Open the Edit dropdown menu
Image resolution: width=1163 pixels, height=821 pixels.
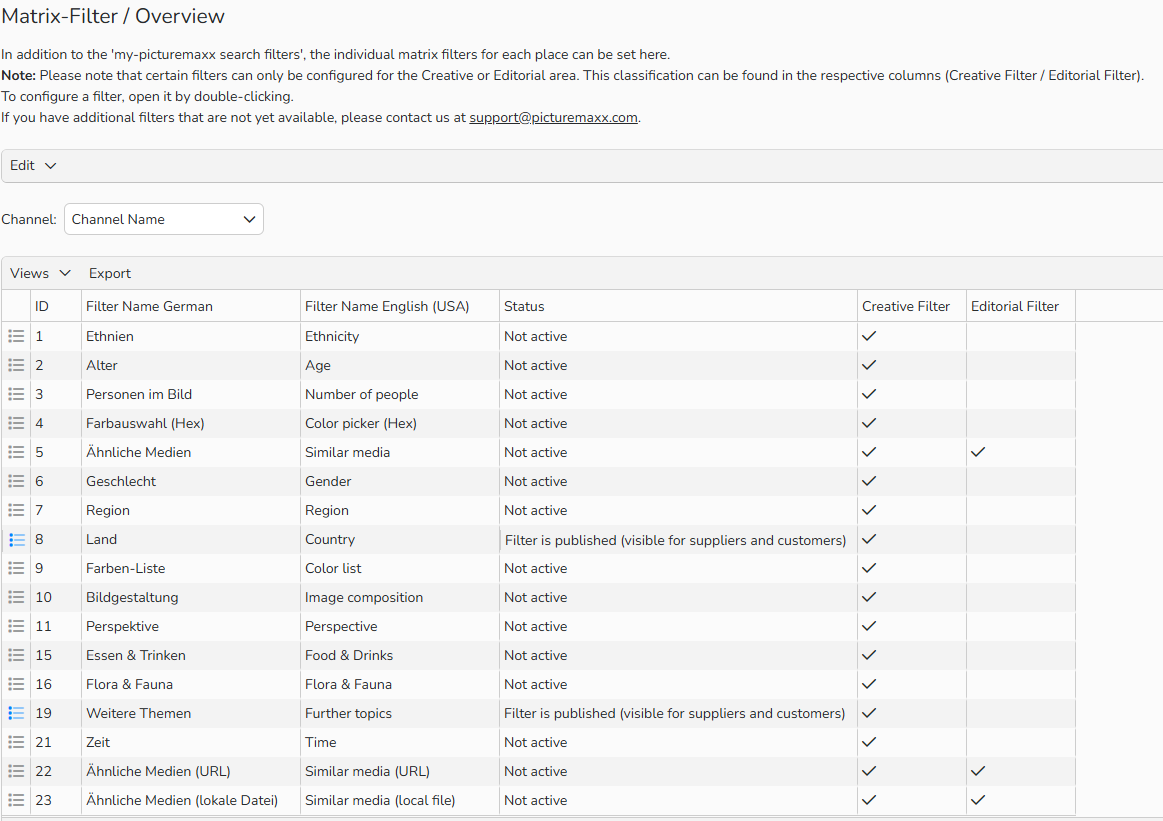(33, 165)
